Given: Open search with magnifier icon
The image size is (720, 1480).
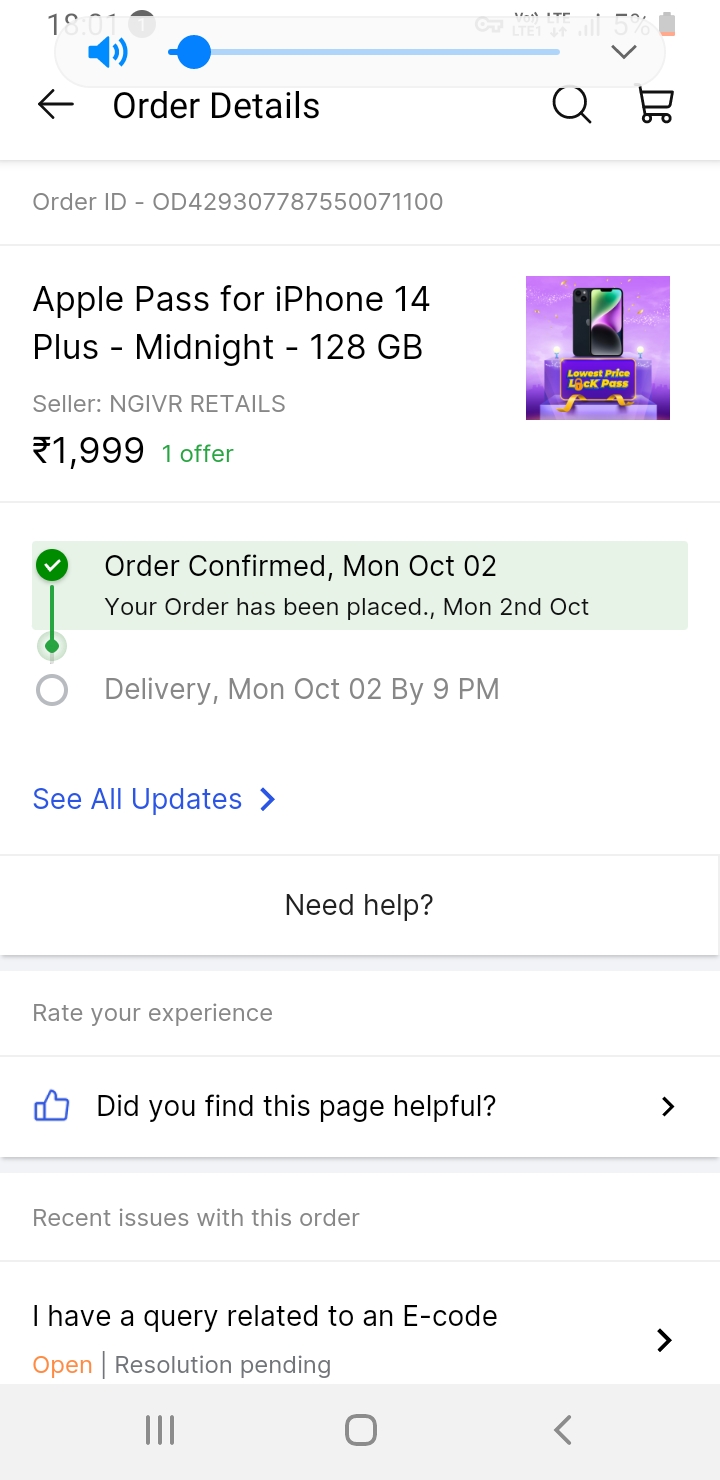Looking at the screenshot, I should (x=572, y=105).
